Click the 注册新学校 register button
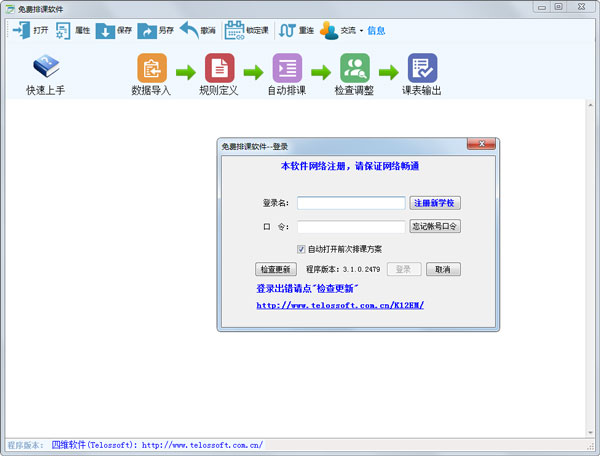Viewport: 600px width, 456px height. [x=435, y=203]
